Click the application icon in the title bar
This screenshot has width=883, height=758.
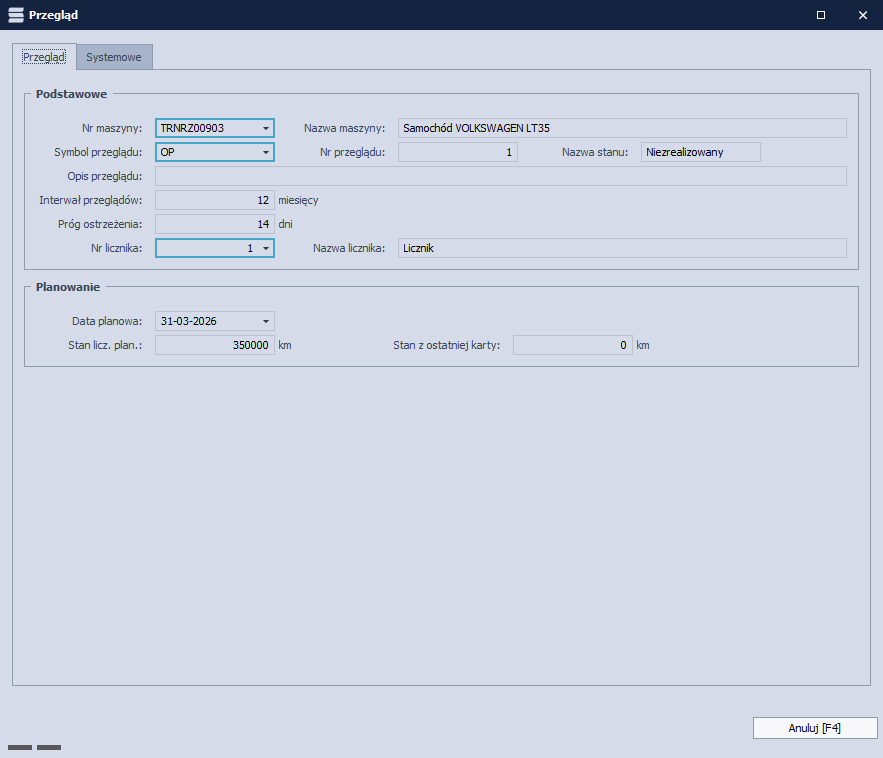[15, 15]
